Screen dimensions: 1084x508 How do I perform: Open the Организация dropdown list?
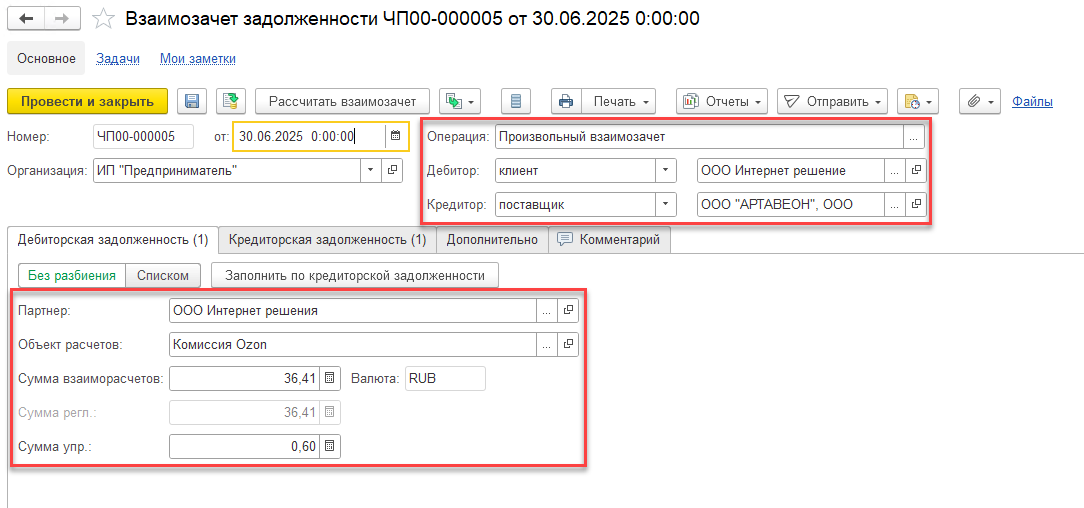(372, 170)
